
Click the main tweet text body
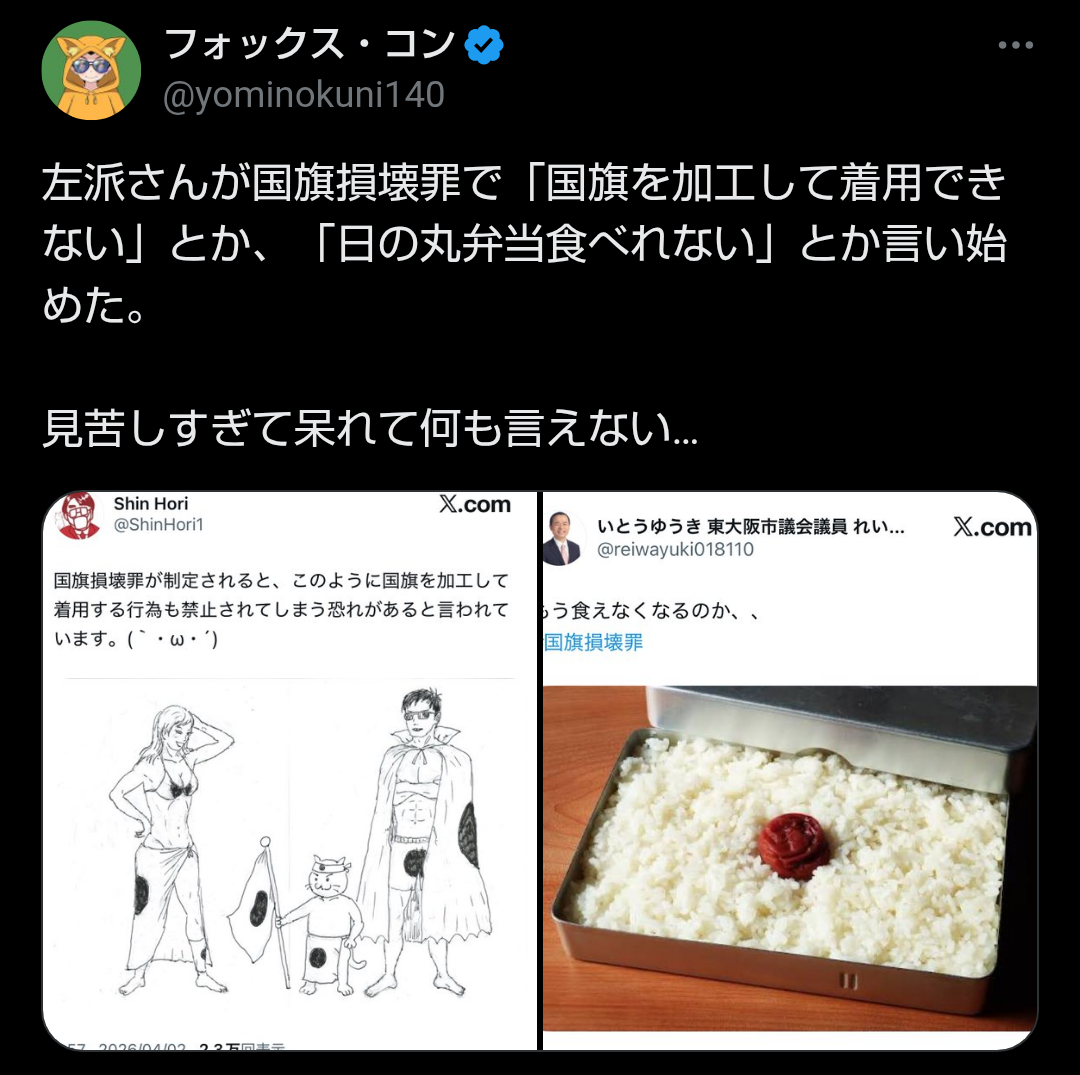coord(524,305)
